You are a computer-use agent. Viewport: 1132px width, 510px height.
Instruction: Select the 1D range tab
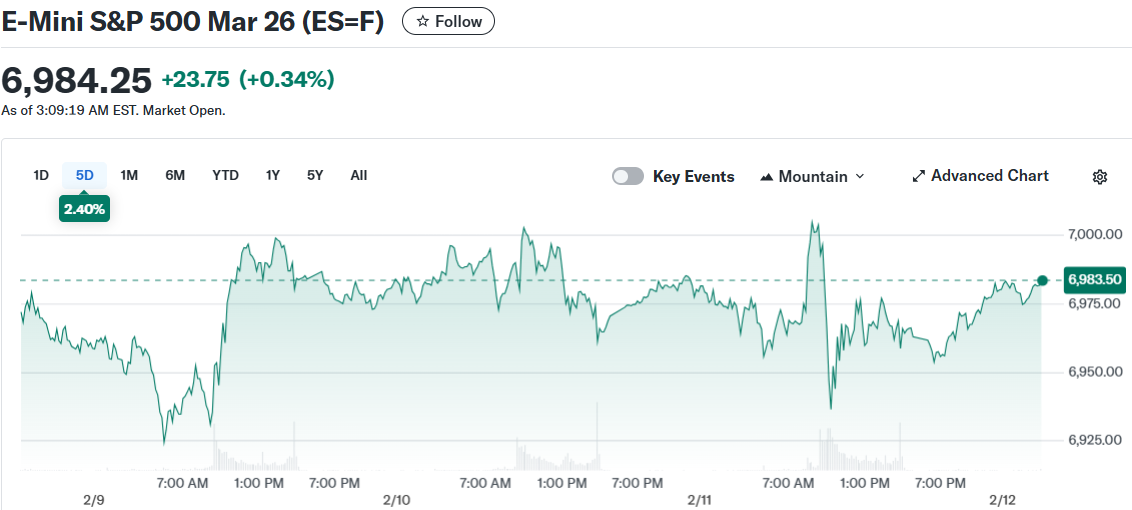(x=41, y=176)
